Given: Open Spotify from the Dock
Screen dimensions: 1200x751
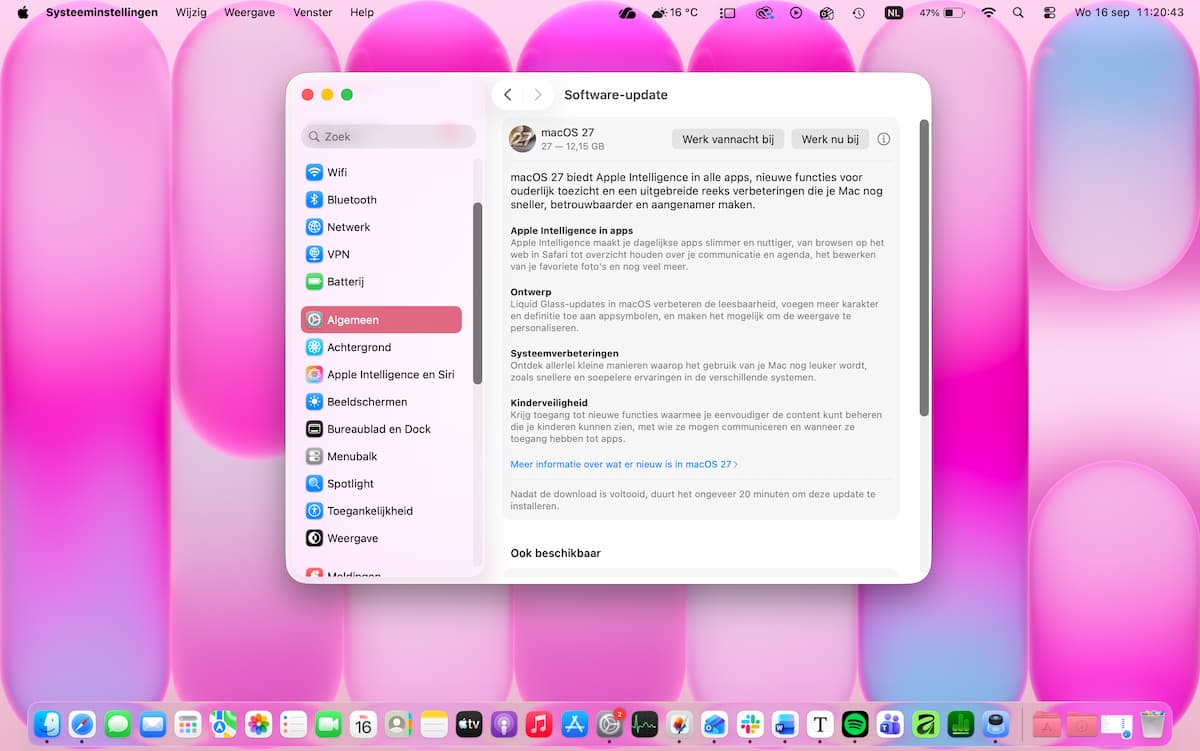Looking at the screenshot, I should coord(855,724).
